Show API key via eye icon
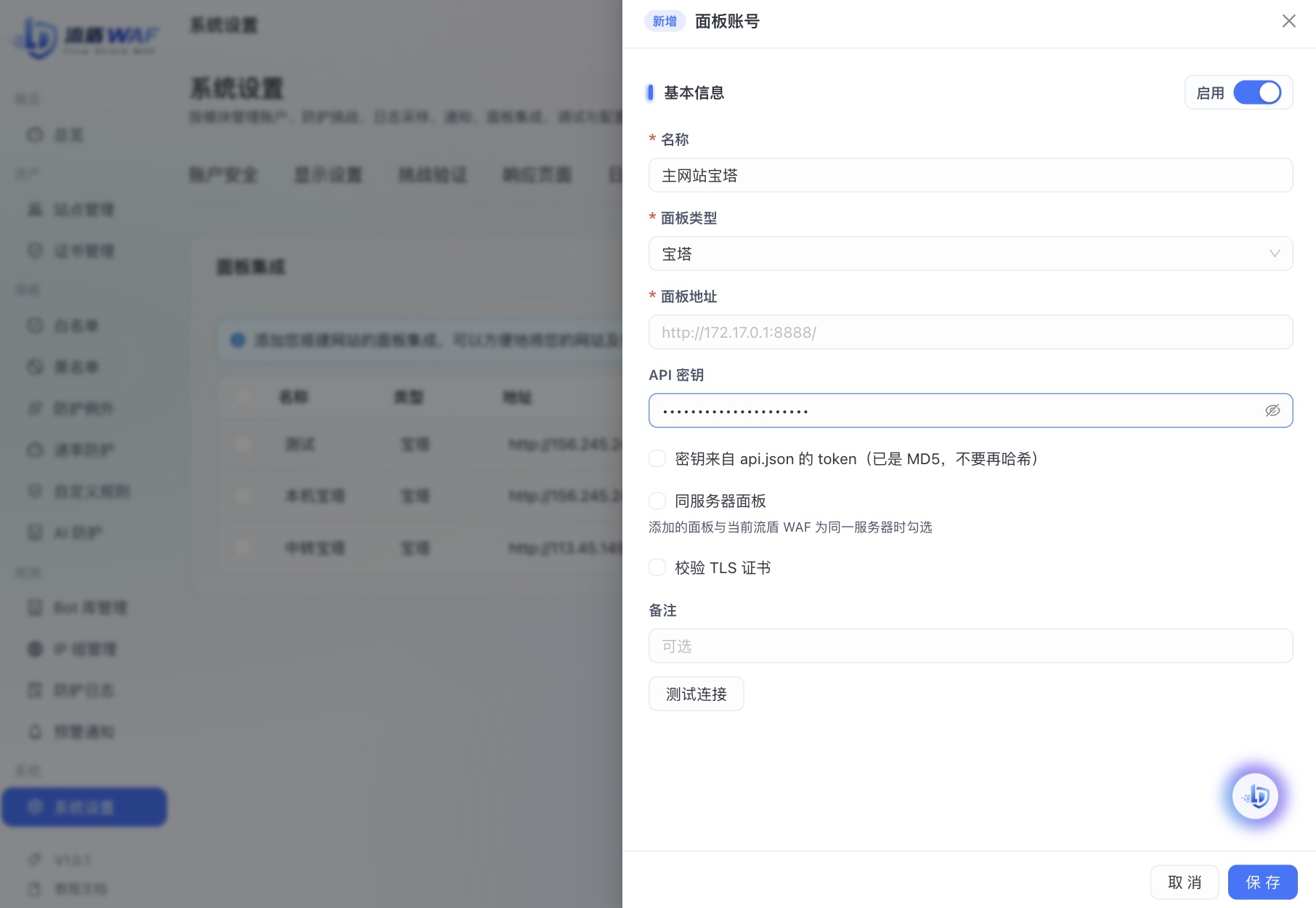This screenshot has height=908, width=1316. [1272, 410]
